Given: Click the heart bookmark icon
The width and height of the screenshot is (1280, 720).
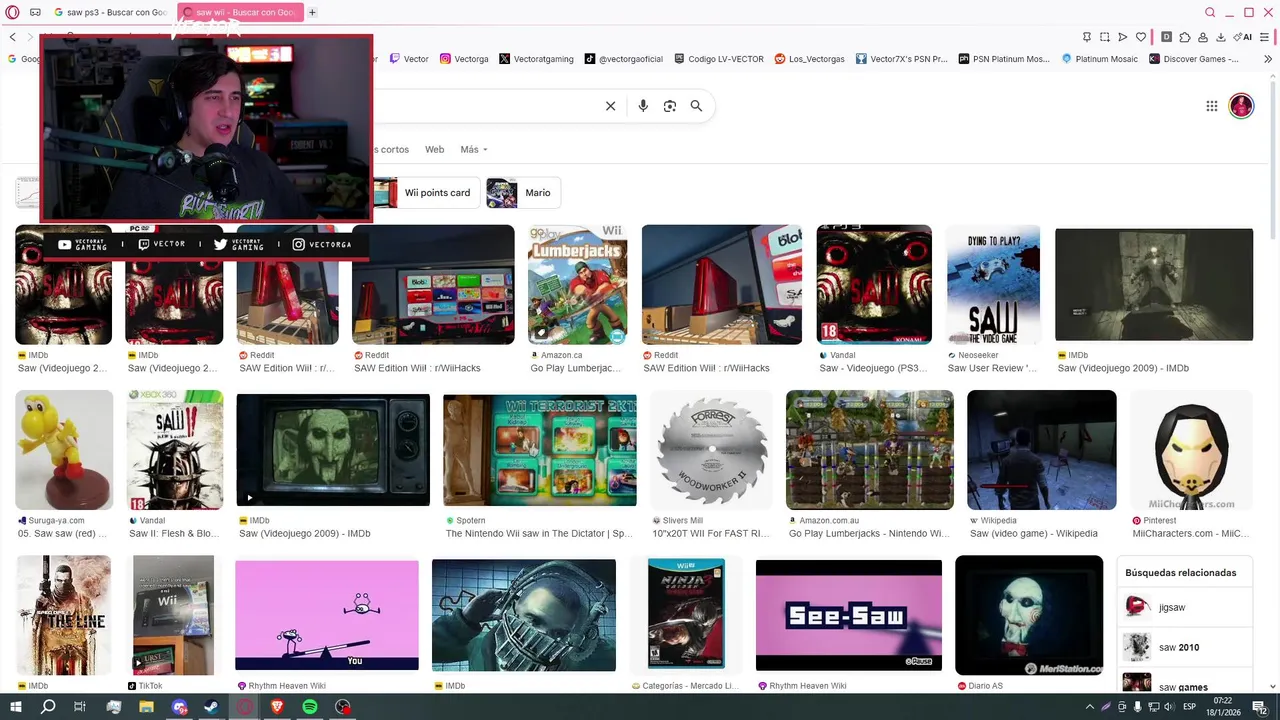Looking at the screenshot, I should [1141, 37].
